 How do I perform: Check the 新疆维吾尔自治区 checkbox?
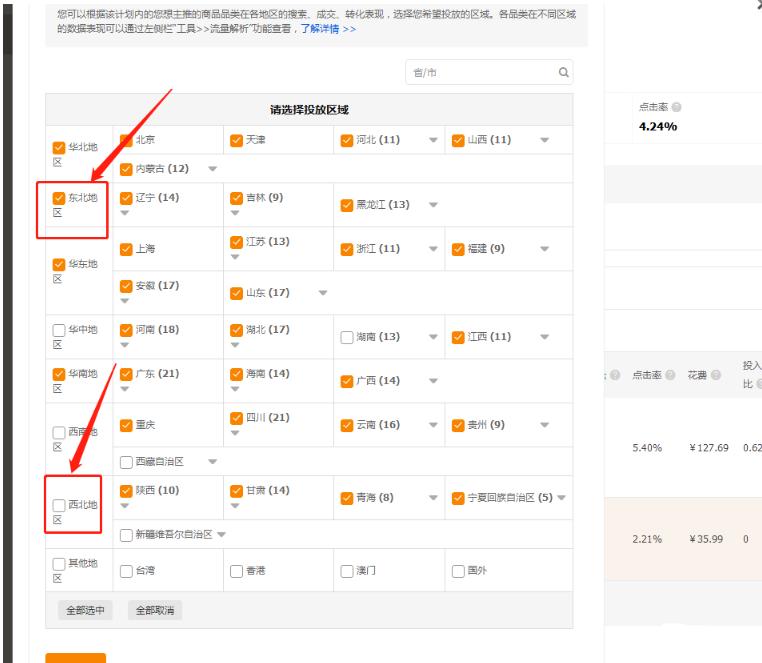126,535
